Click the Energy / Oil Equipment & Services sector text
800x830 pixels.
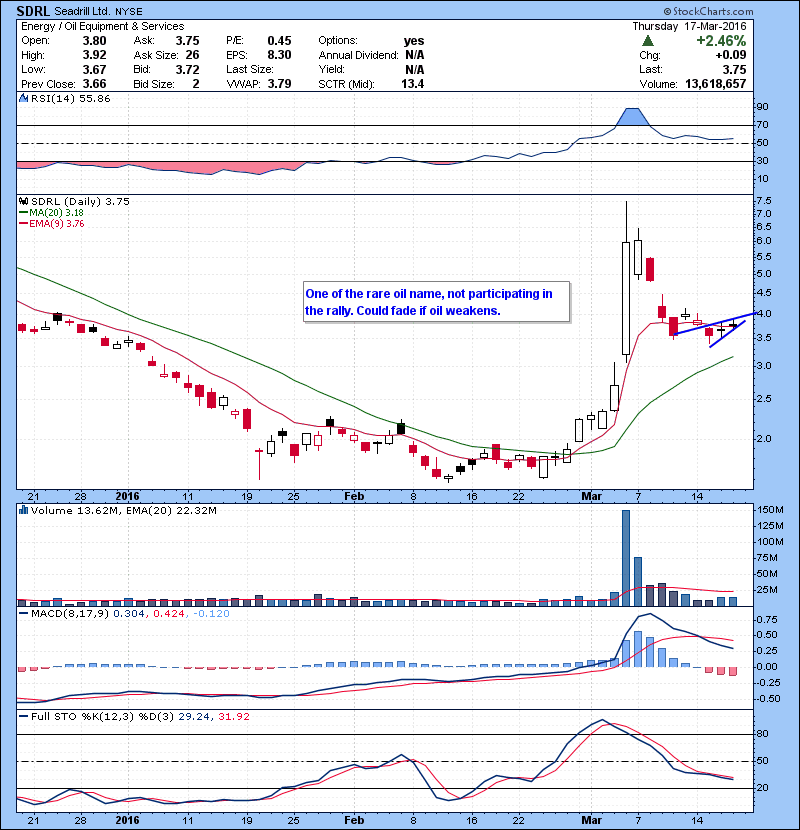click(x=103, y=26)
